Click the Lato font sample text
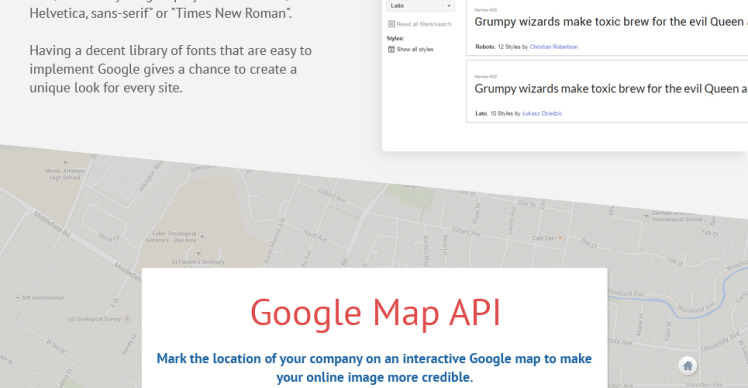Image resolution: width=748 pixels, height=388 pixels. click(611, 89)
